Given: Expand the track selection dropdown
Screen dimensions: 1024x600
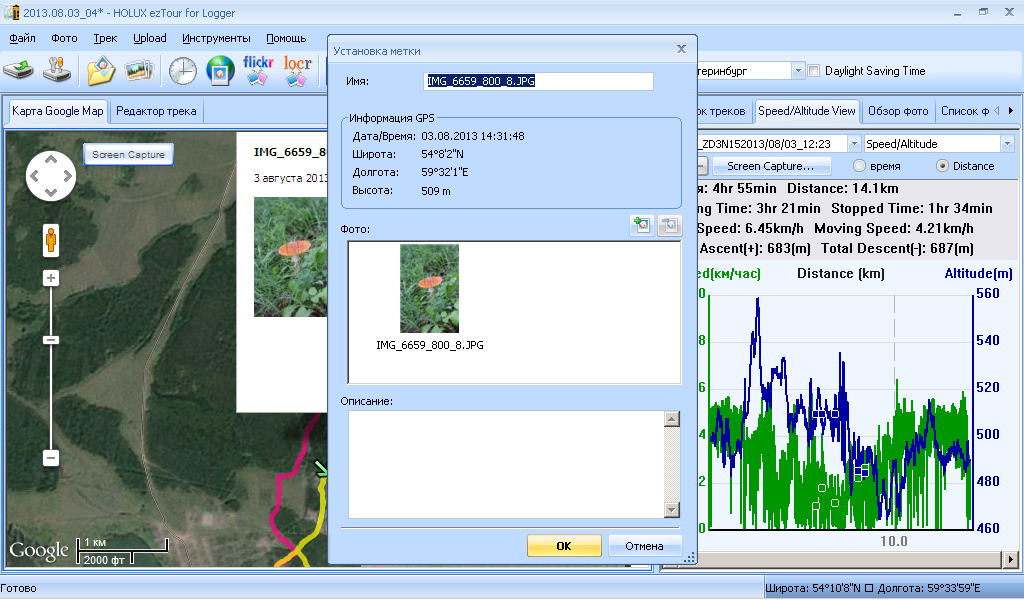Looking at the screenshot, I should pos(853,144).
